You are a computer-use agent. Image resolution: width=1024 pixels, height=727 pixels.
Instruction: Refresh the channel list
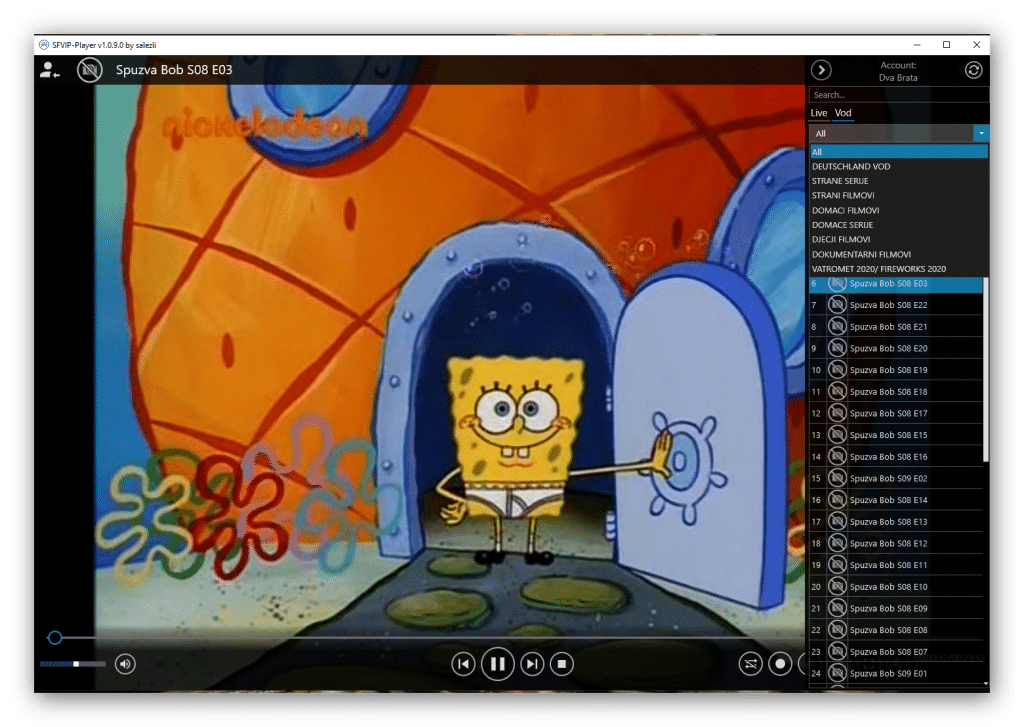(x=973, y=70)
